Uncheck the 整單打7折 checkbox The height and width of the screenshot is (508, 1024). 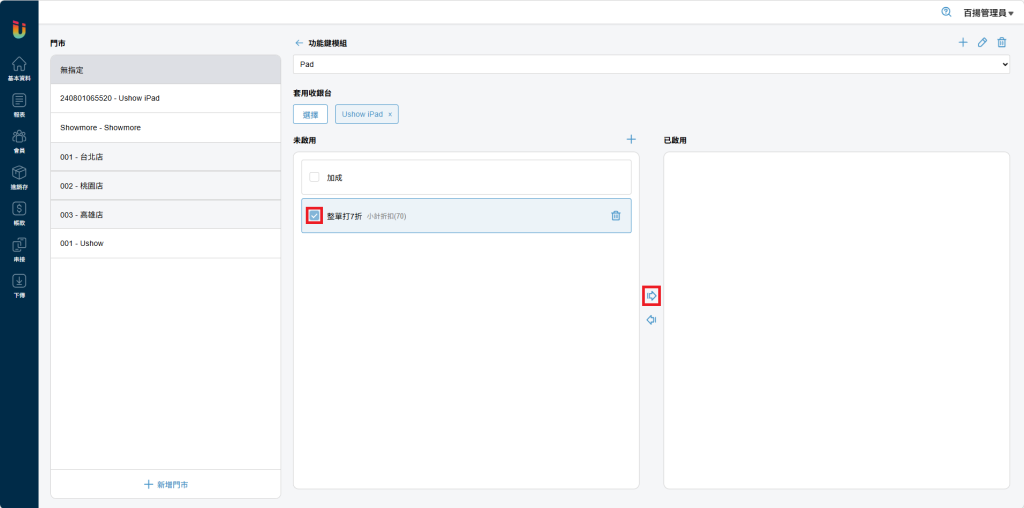coord(314,216)
